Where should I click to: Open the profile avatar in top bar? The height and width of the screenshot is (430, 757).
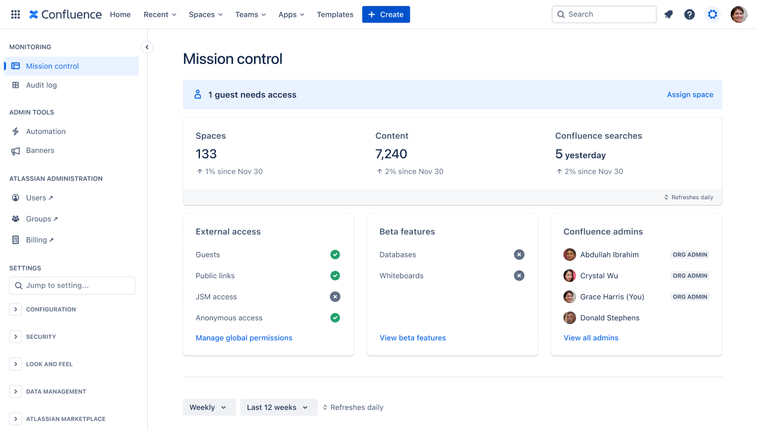click(x=738, y=14)
